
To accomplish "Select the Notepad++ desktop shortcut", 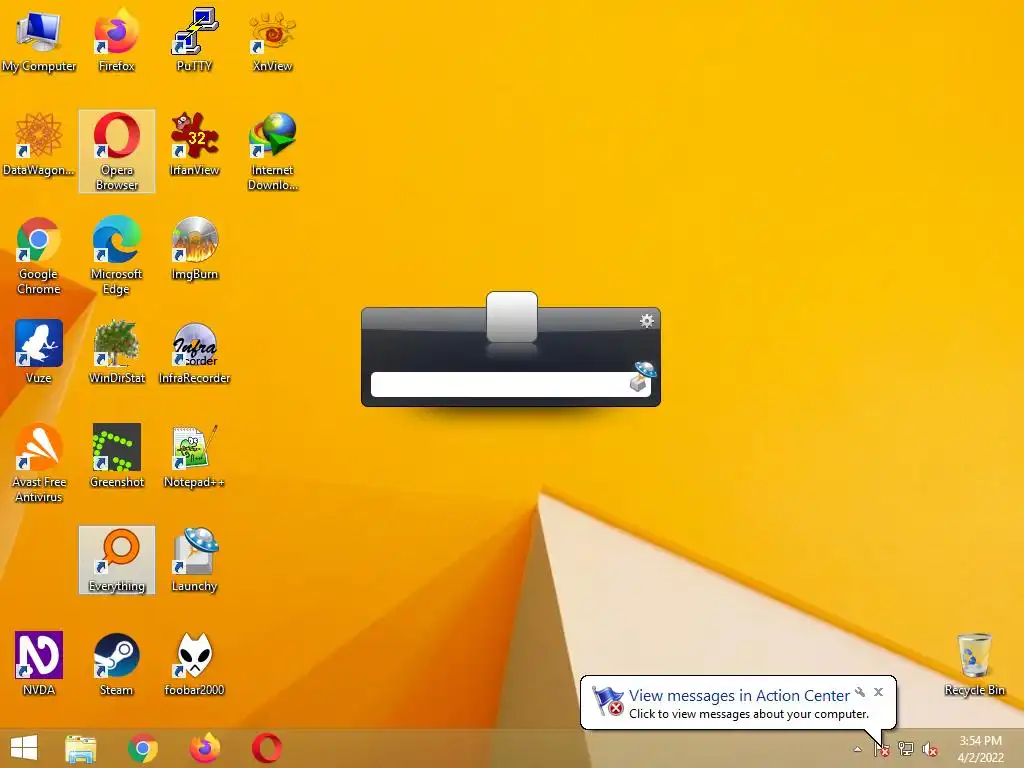I will coord(194,456).
